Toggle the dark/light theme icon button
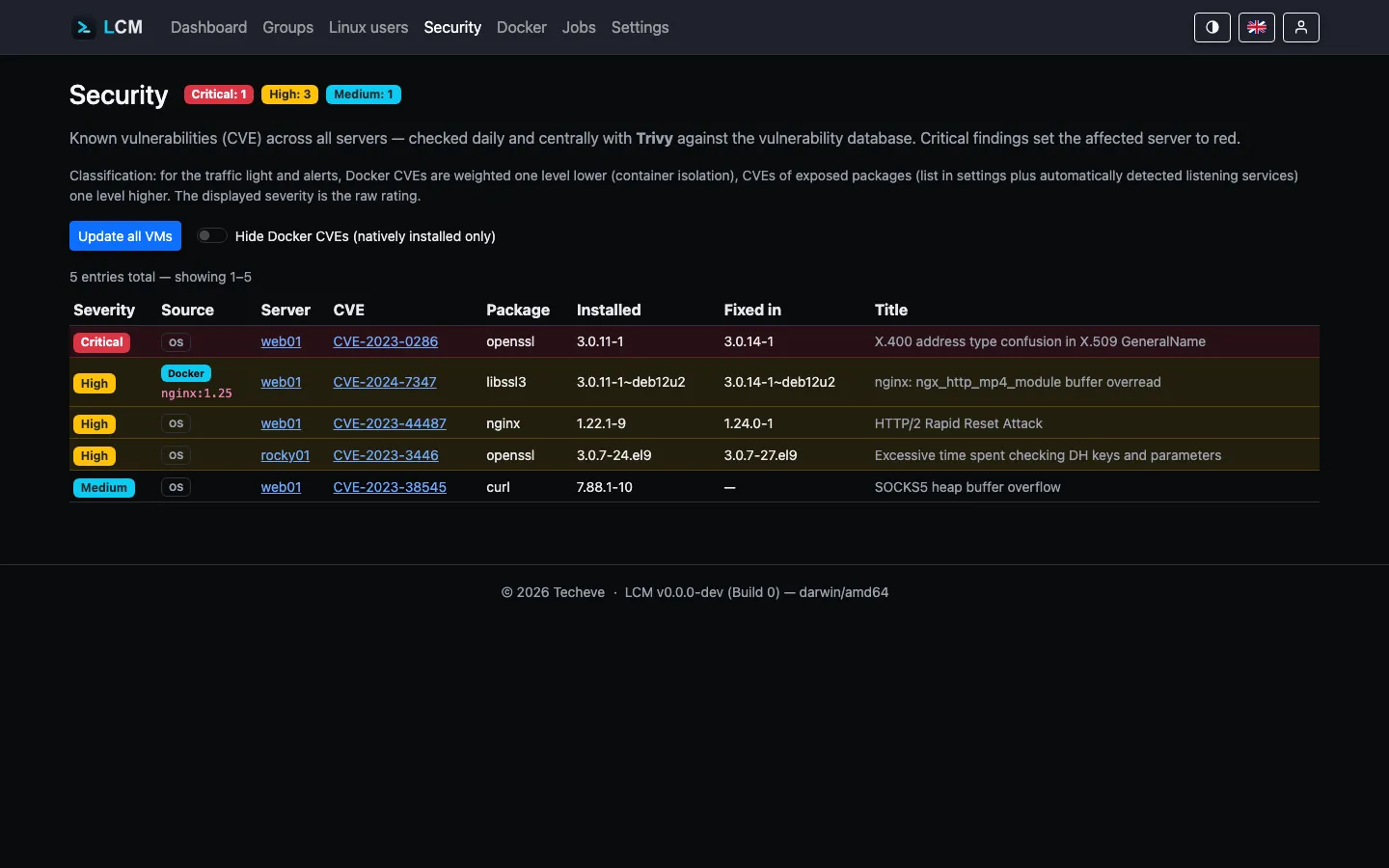 pos(1212,27)
